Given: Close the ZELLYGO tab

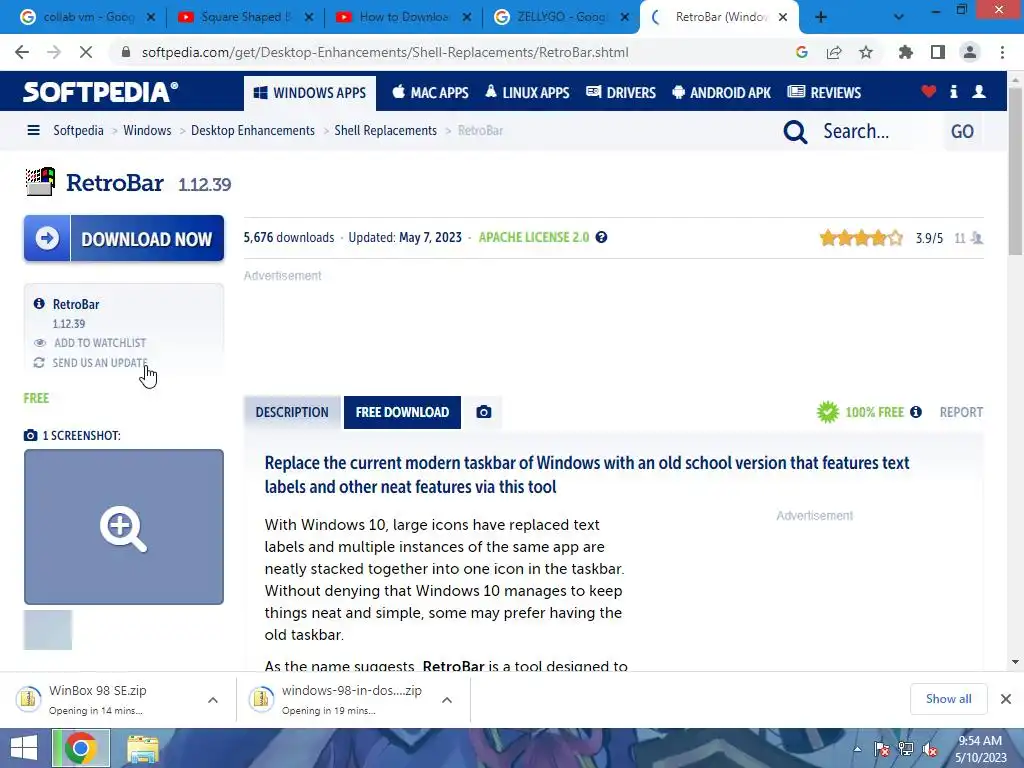Looking at the screenshot, I should [x=624, y=17].
